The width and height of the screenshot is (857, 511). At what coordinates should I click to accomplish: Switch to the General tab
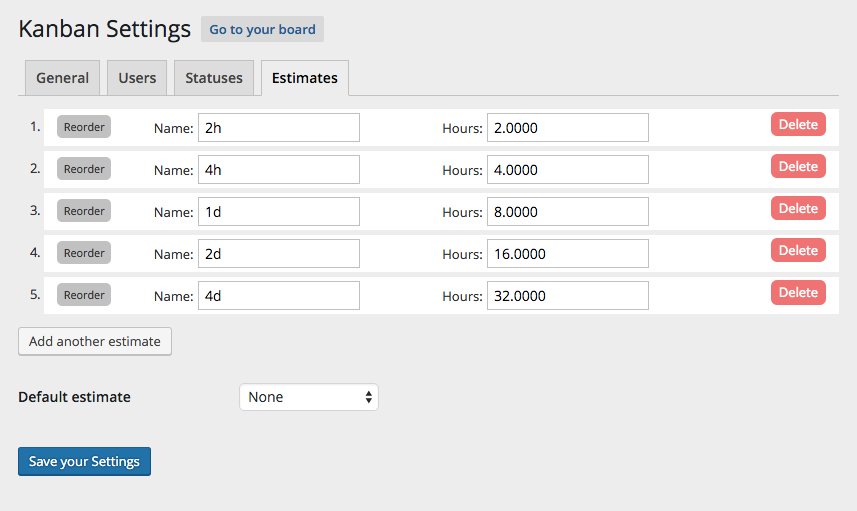(x=62, y=78)
